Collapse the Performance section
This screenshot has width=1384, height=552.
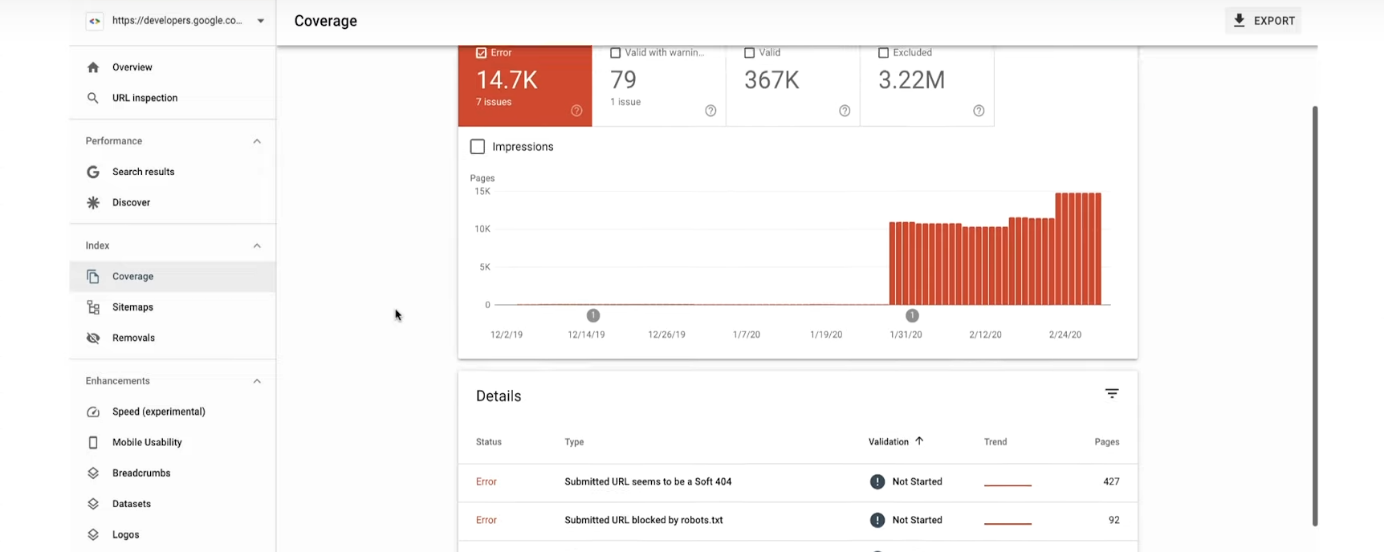(257, 141)
